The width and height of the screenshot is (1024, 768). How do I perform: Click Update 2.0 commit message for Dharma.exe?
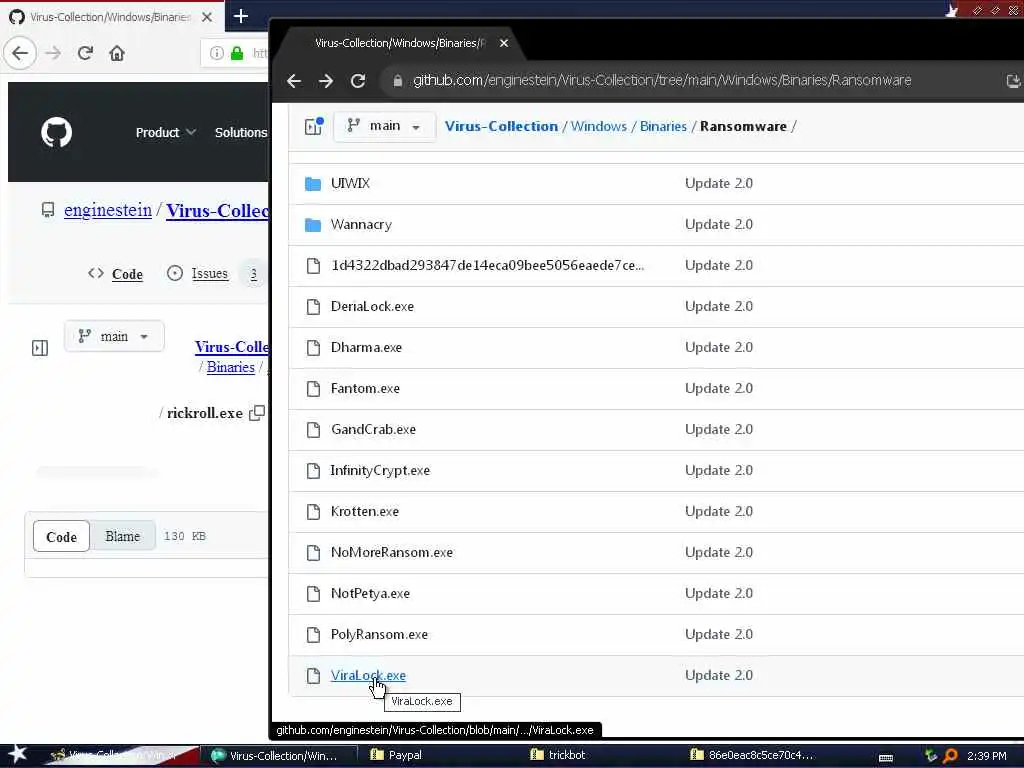coord(718,347)
